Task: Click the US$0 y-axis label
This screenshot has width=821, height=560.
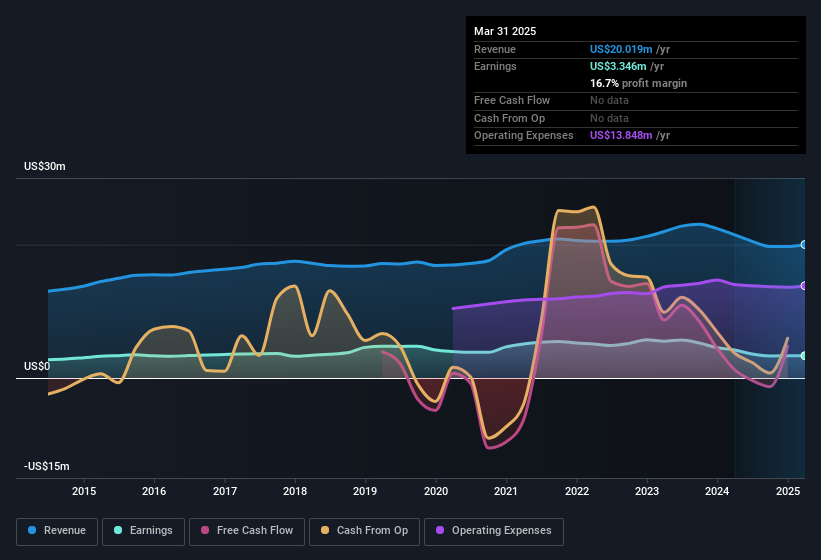Action: click(37, 366)
